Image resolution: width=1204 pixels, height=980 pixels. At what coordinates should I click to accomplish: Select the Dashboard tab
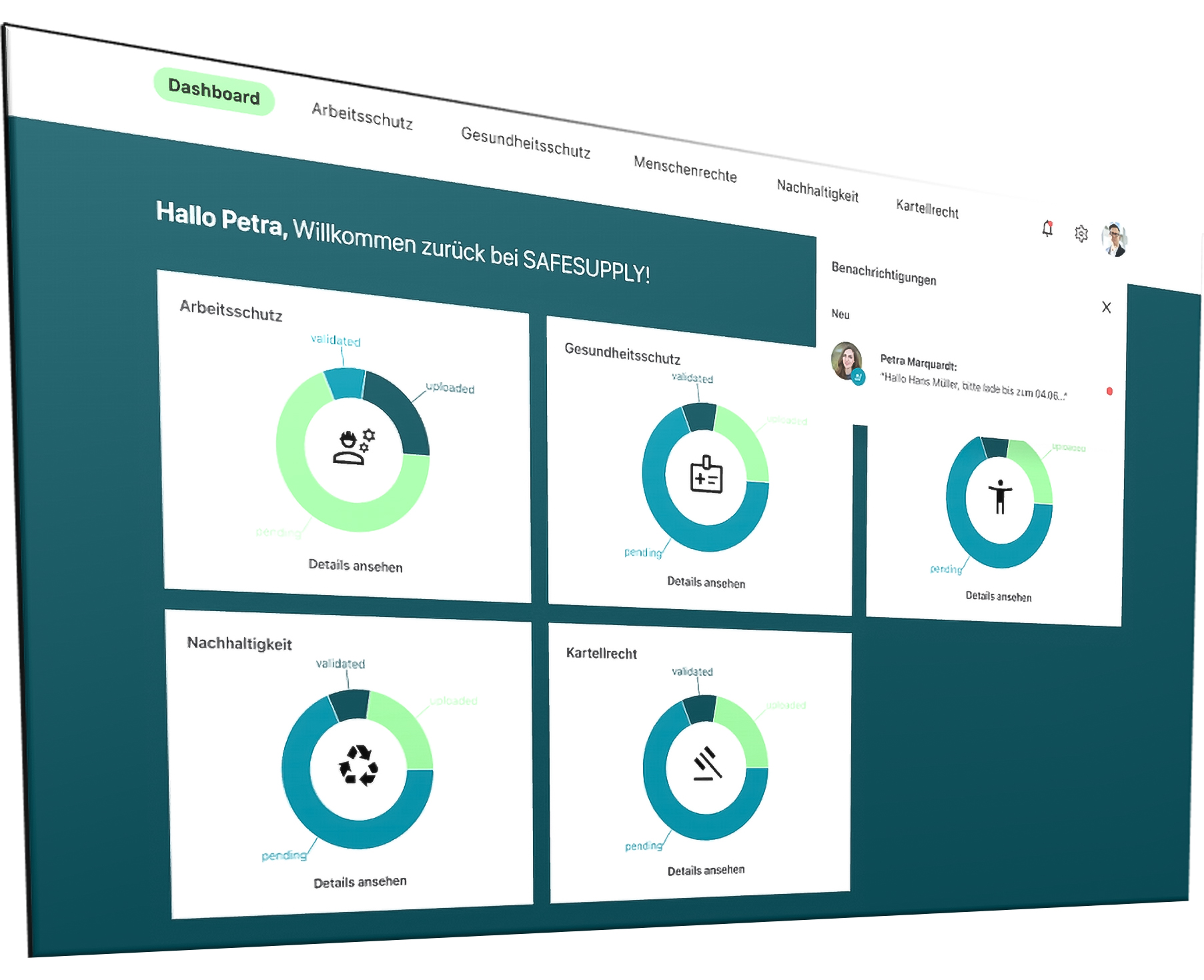[x=214, y=91]
